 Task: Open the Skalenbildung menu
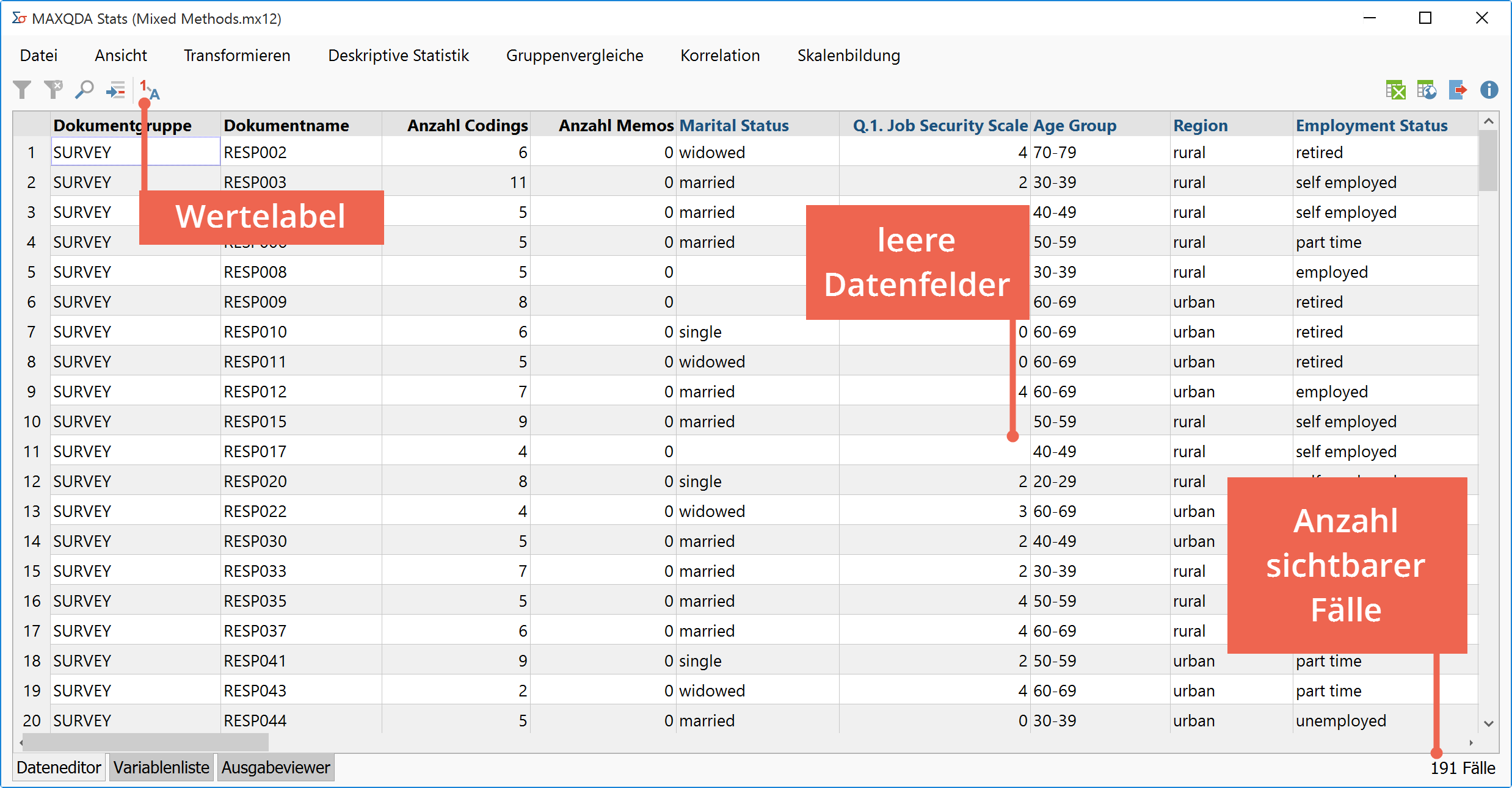(x=848, y=56)
